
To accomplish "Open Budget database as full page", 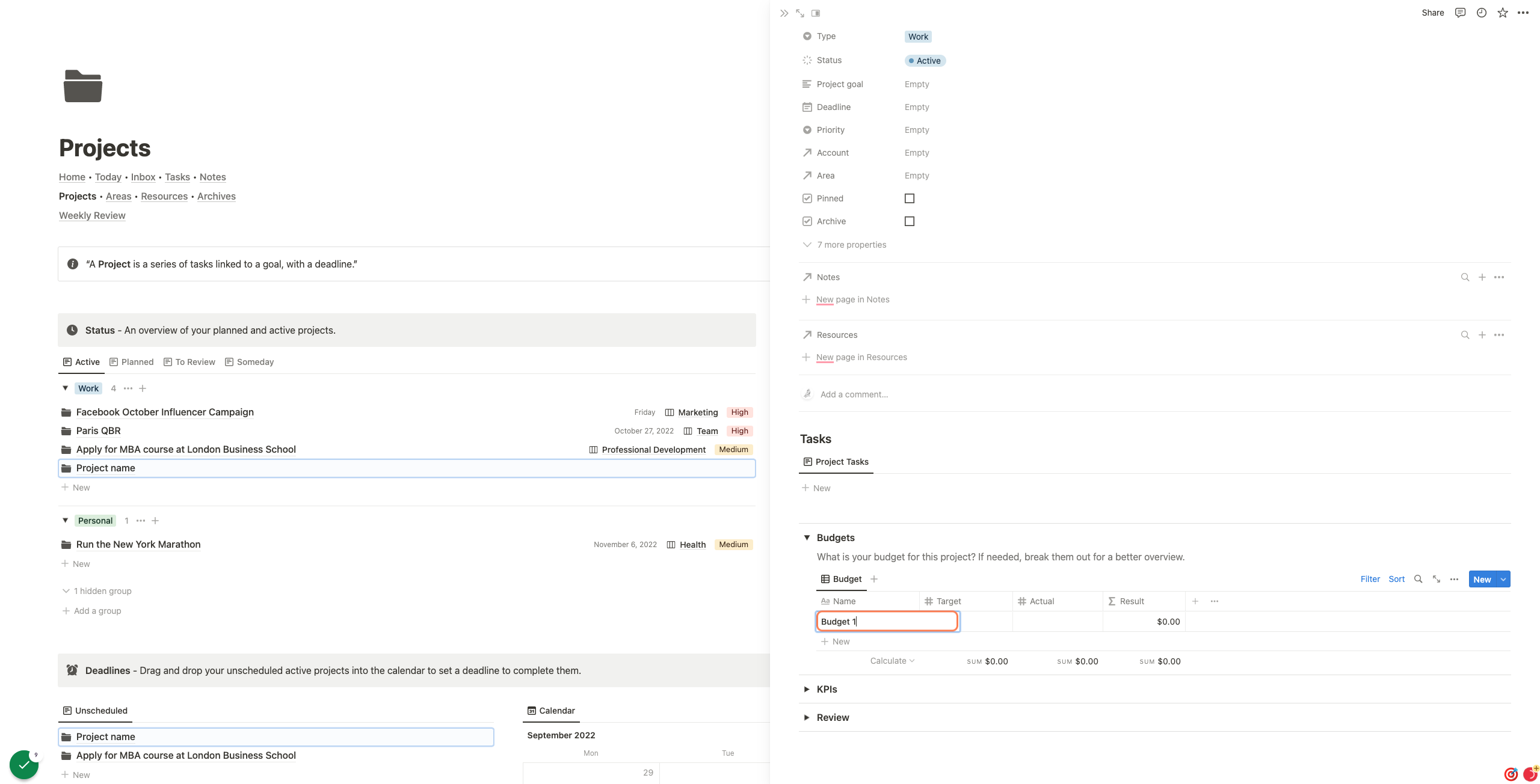I will 1437,579.
